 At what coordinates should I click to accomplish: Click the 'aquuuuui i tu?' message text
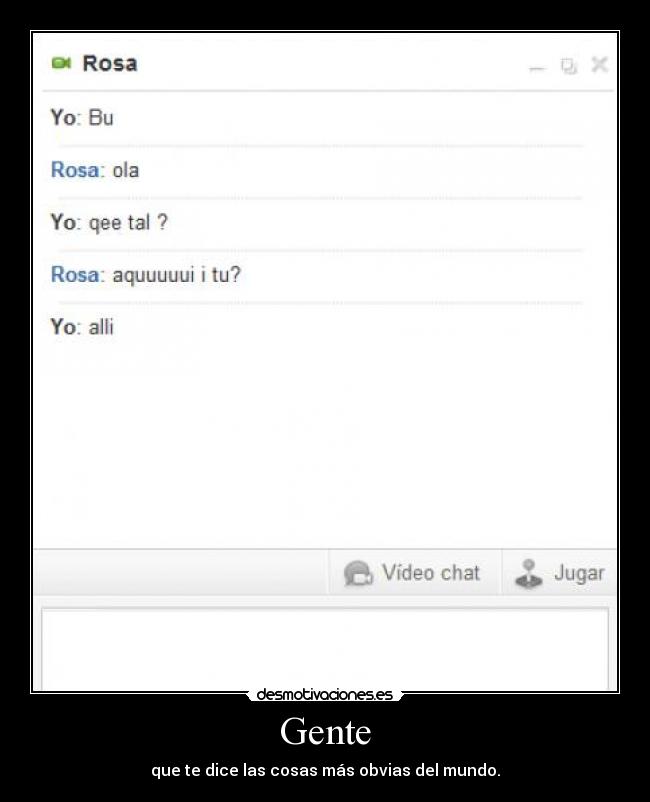176,275
